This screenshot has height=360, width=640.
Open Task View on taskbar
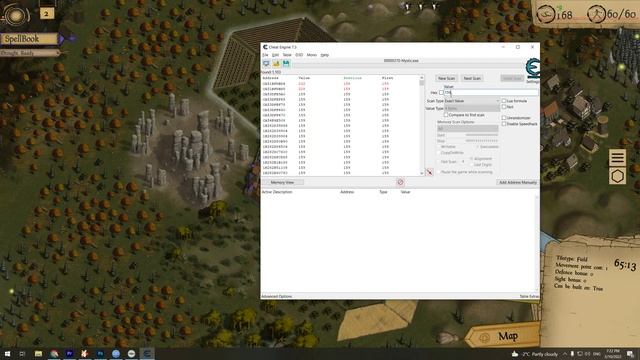[22, 354]
